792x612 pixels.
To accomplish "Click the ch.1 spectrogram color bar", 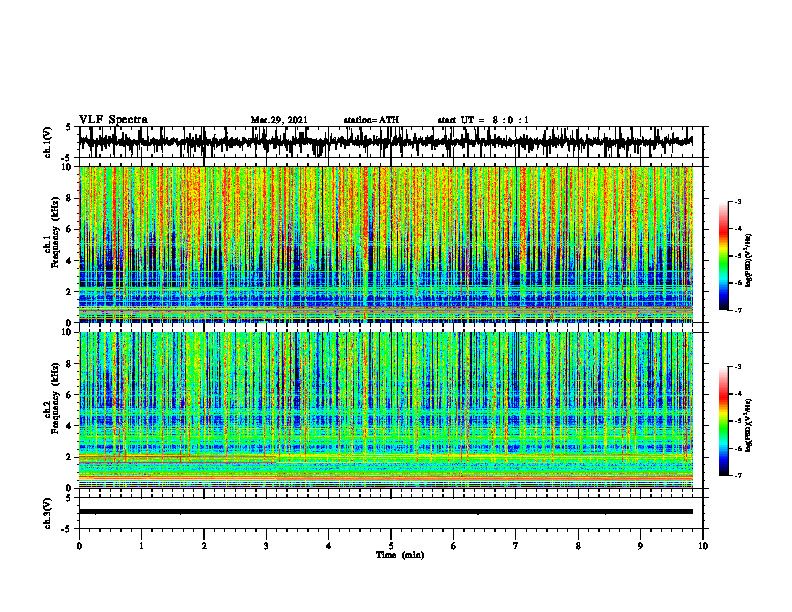I will pos(724,256).
